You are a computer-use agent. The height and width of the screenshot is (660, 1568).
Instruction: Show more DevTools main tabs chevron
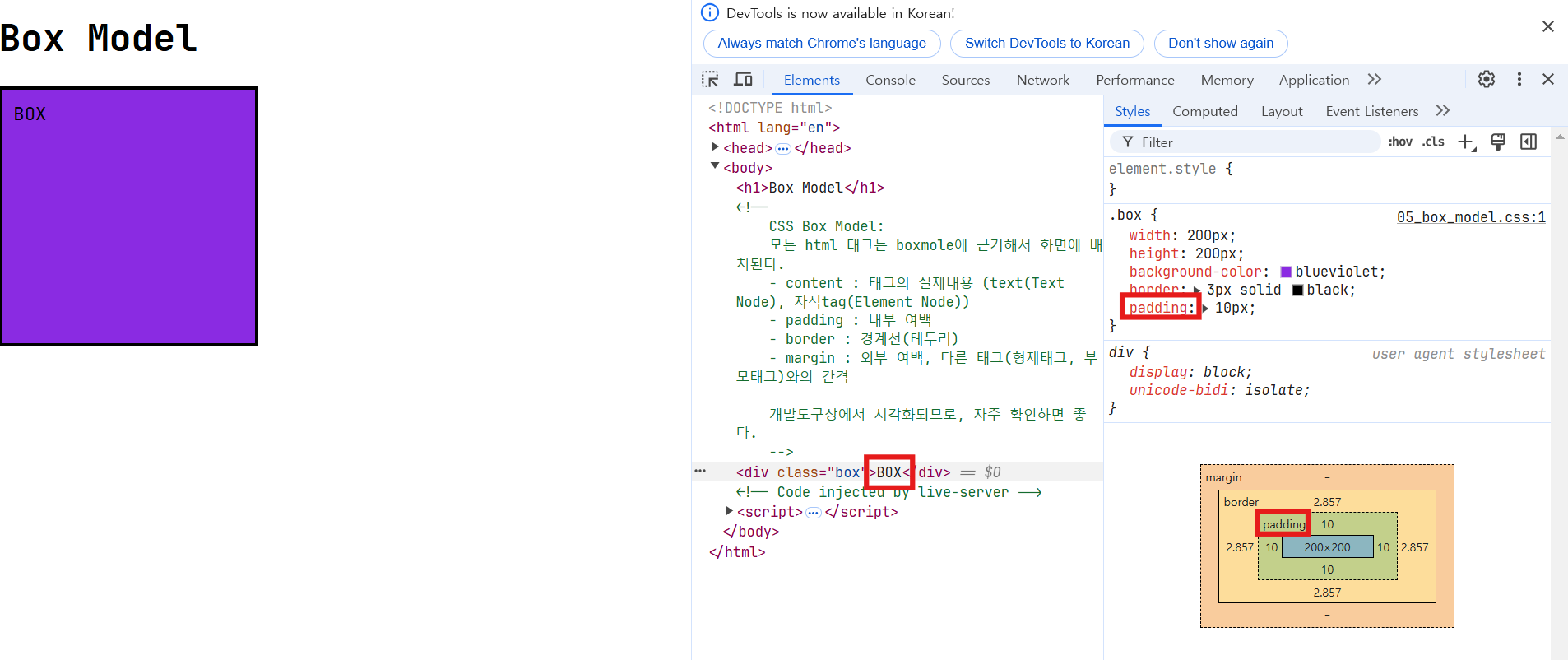[1375, 79]
